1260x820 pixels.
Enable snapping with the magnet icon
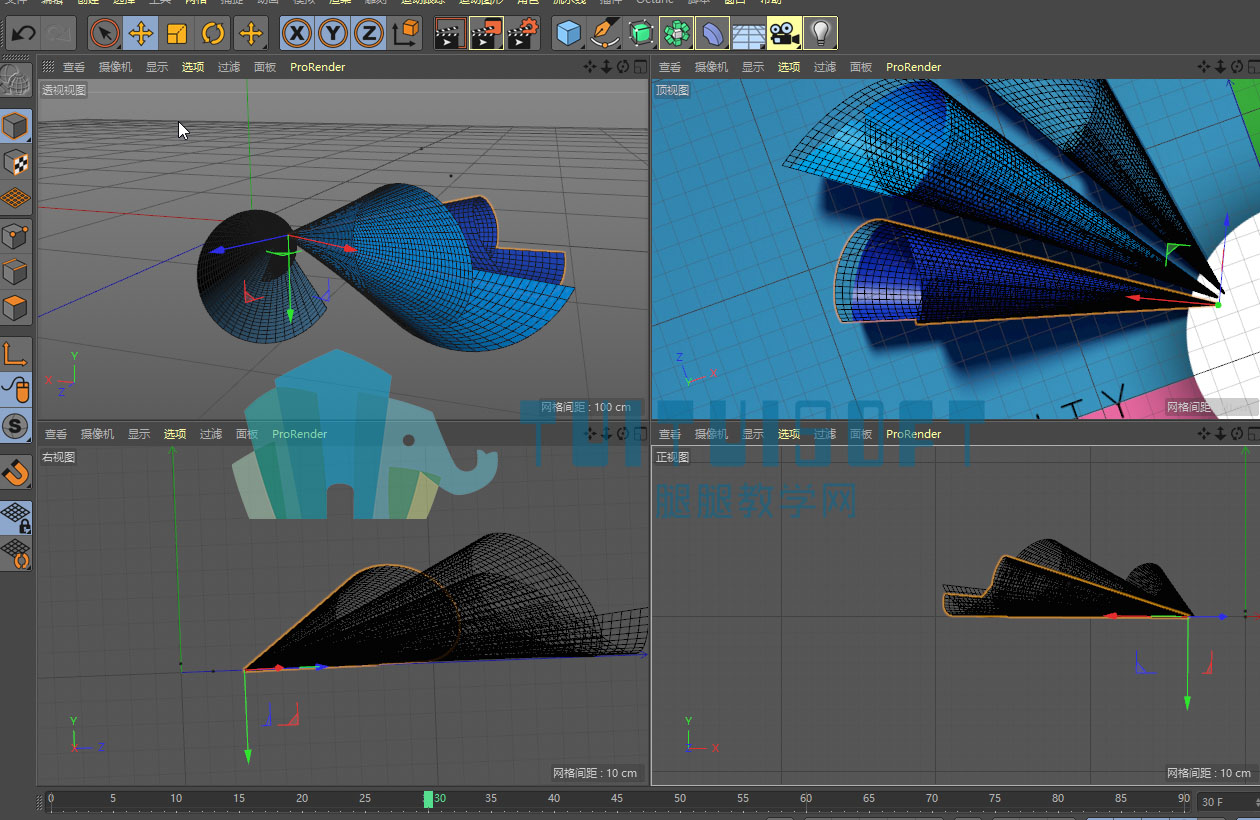pyautogui.click(x=16, y=471)
